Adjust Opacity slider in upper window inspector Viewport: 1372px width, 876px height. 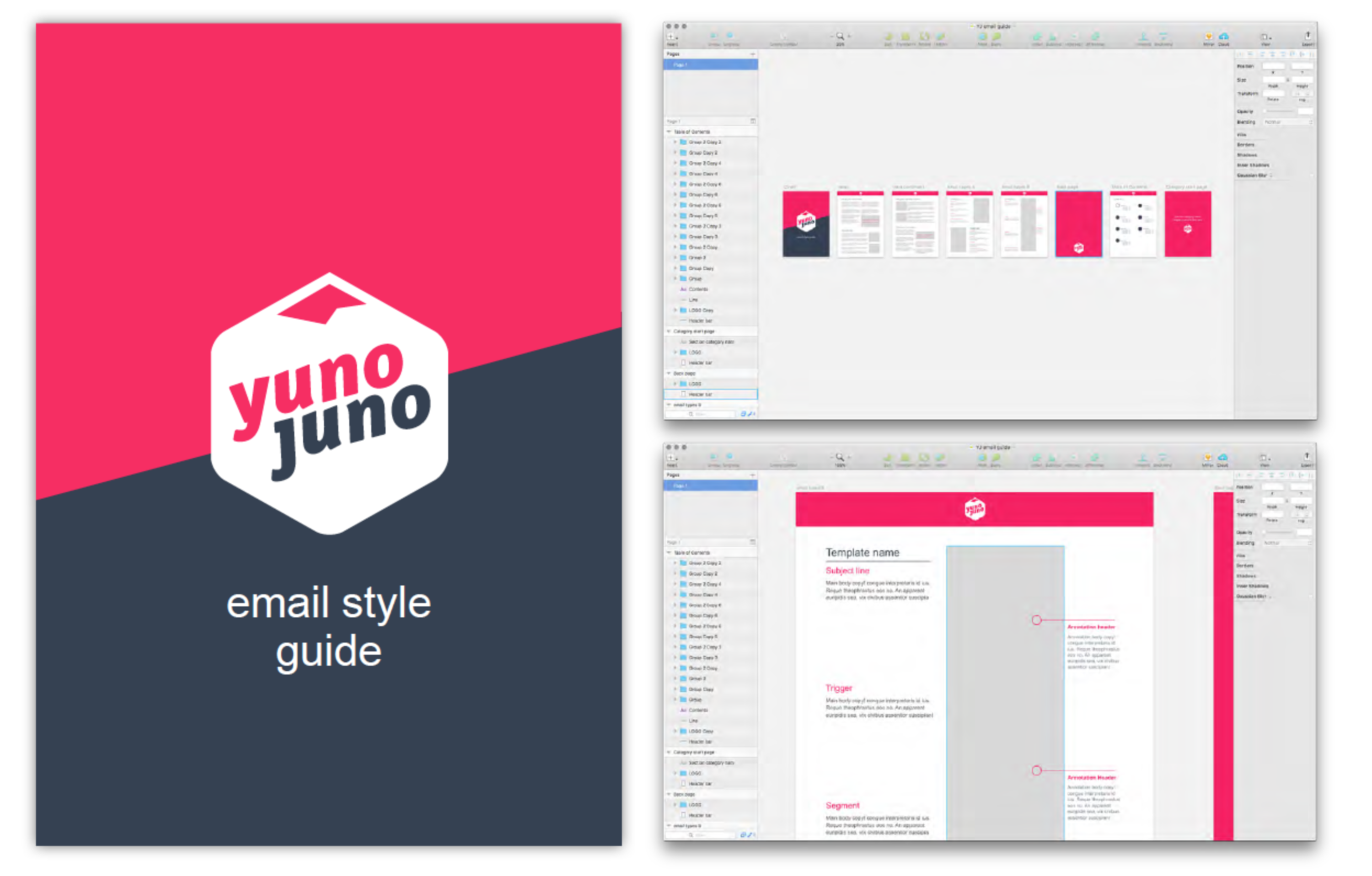pyautogui.click(x=1279, y=111)
